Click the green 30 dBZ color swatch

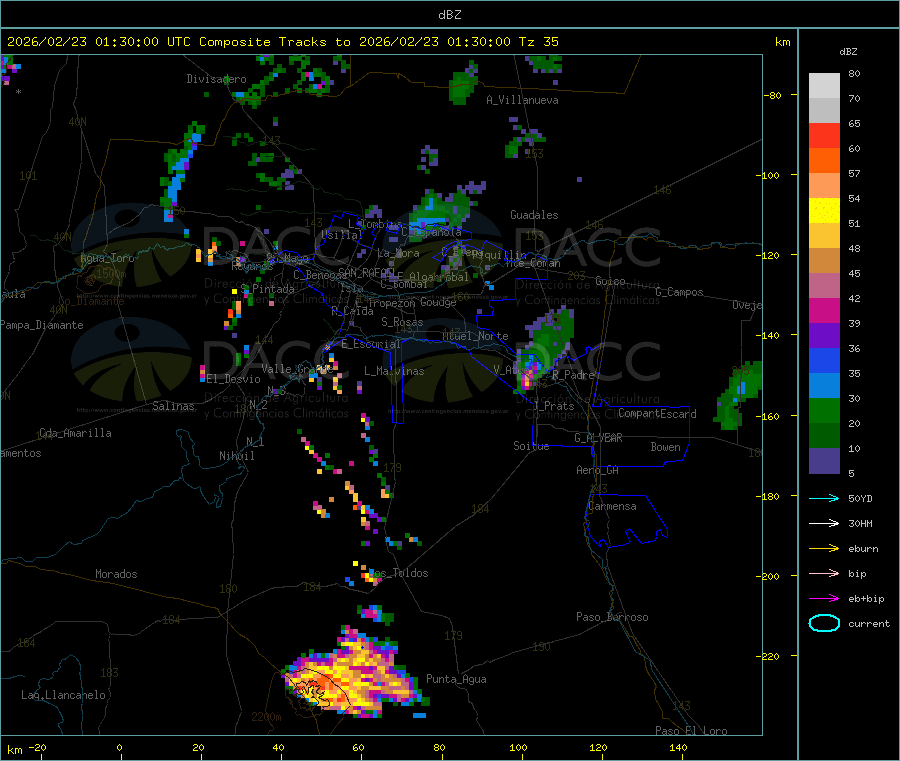[x=824, y=410]
